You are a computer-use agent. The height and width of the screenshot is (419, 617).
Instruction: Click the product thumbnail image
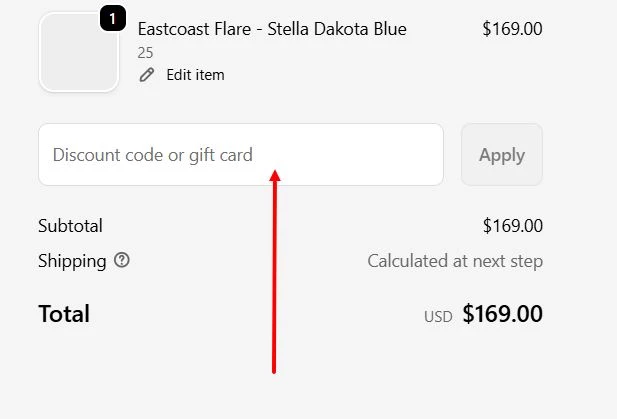[x=78, y=53]
